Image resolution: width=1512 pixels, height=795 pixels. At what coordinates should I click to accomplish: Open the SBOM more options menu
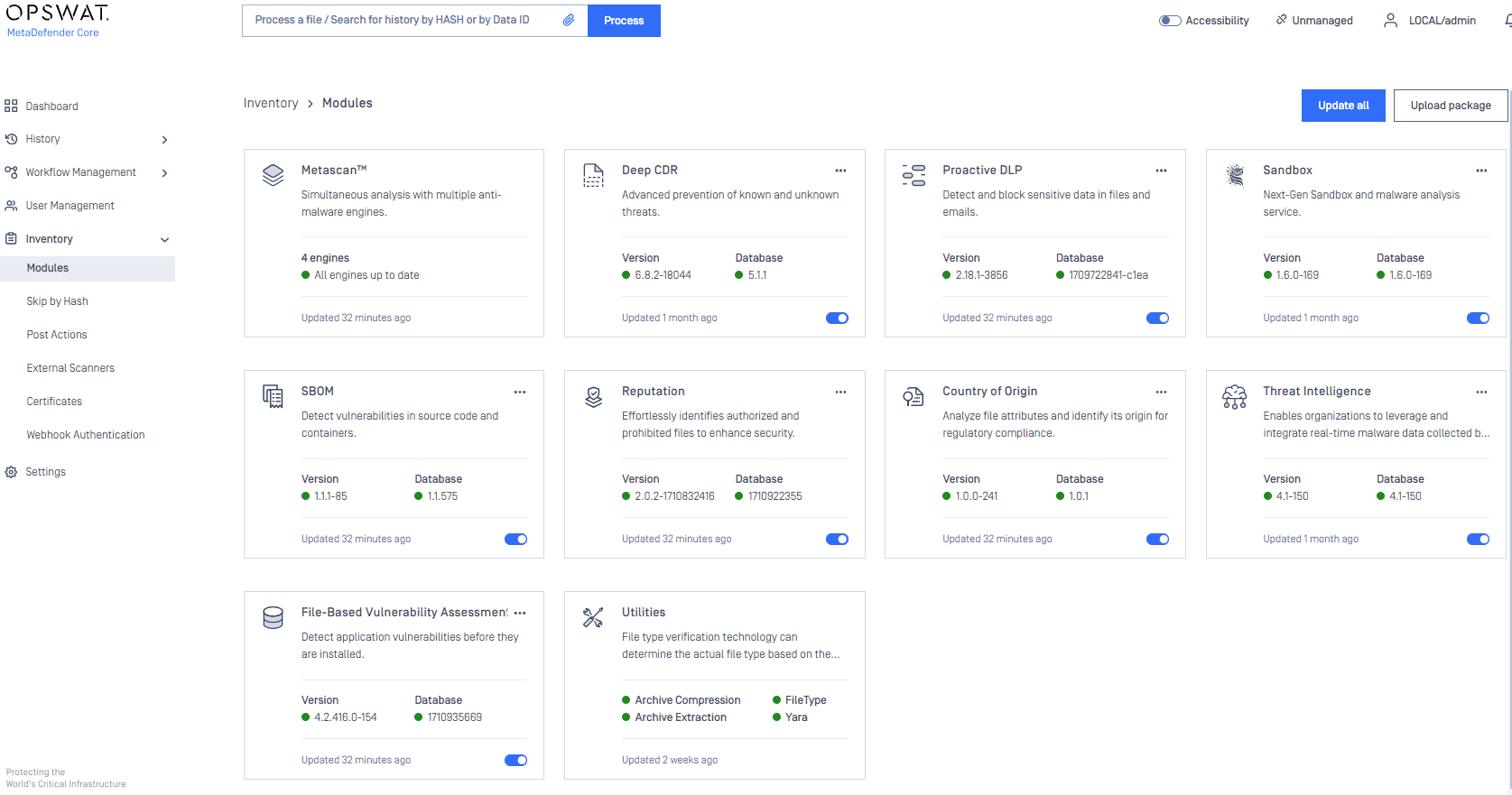click(520, 392)
